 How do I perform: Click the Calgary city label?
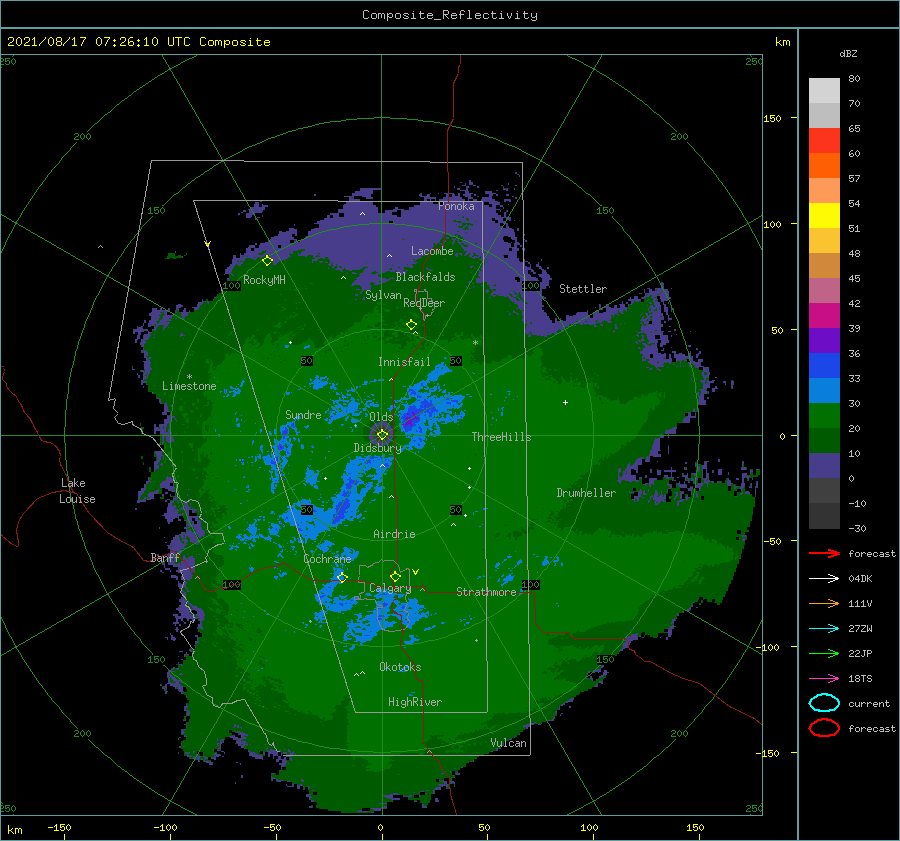pyautogui.click(x=390, y=588)
